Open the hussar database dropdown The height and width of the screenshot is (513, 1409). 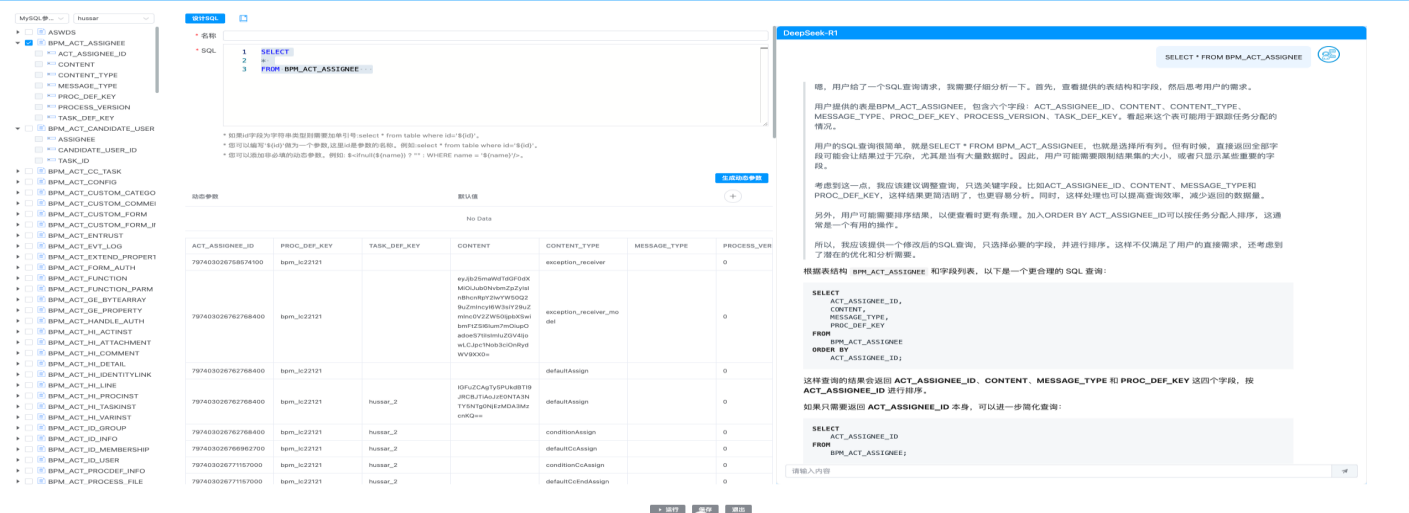[x=113, y=18]
